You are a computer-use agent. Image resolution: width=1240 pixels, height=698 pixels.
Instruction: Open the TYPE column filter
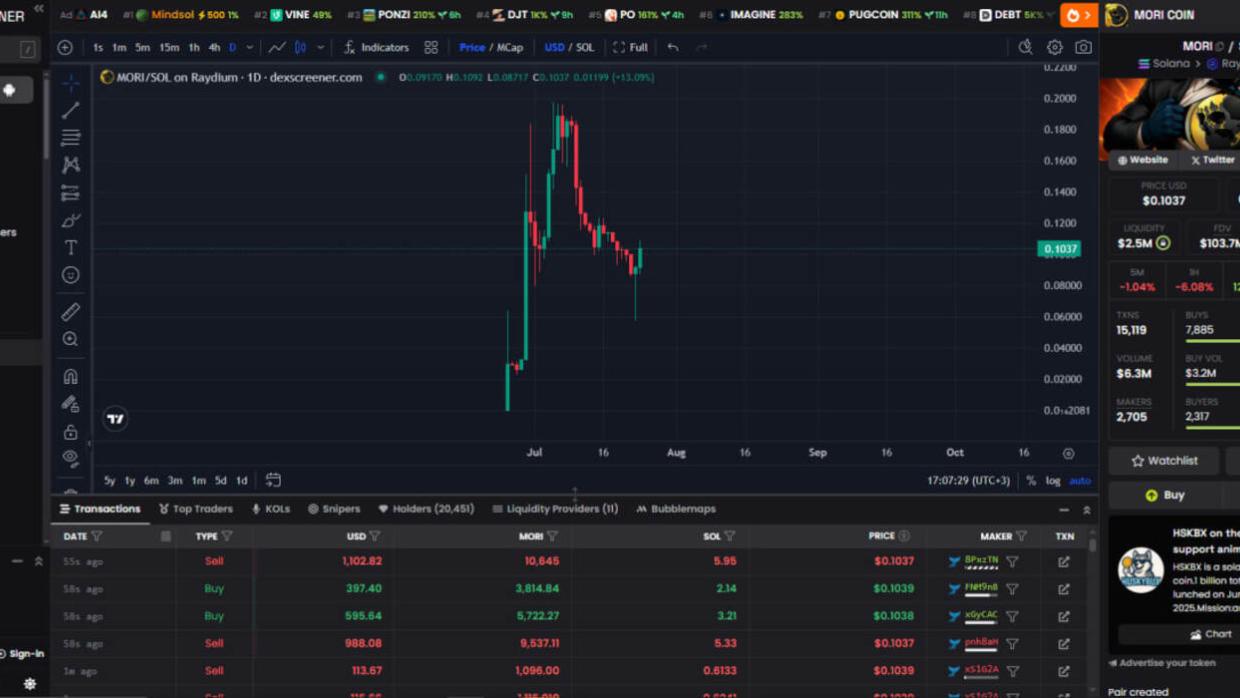227,536
